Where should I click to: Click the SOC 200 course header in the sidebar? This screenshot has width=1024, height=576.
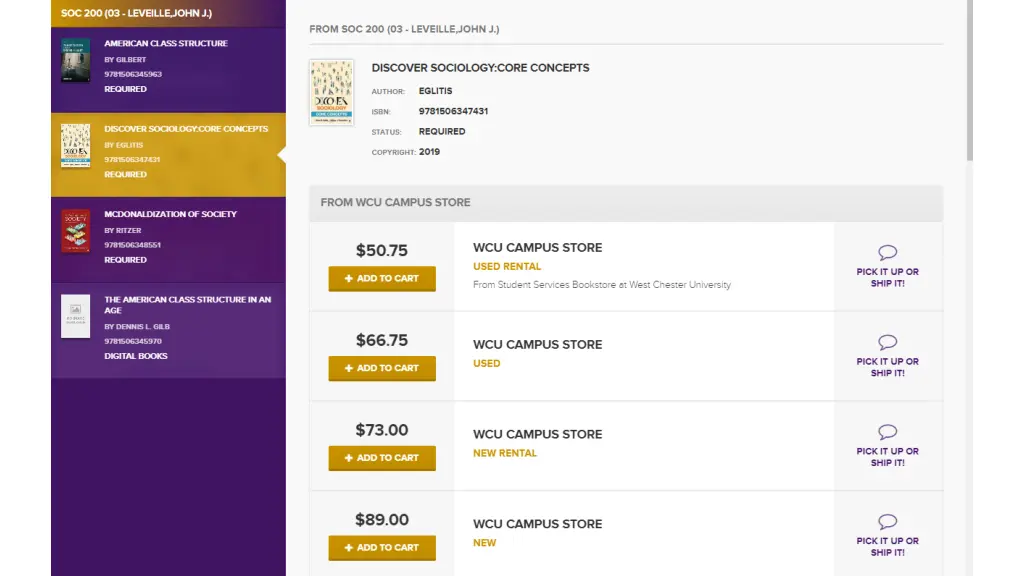[x=136, y=14]
